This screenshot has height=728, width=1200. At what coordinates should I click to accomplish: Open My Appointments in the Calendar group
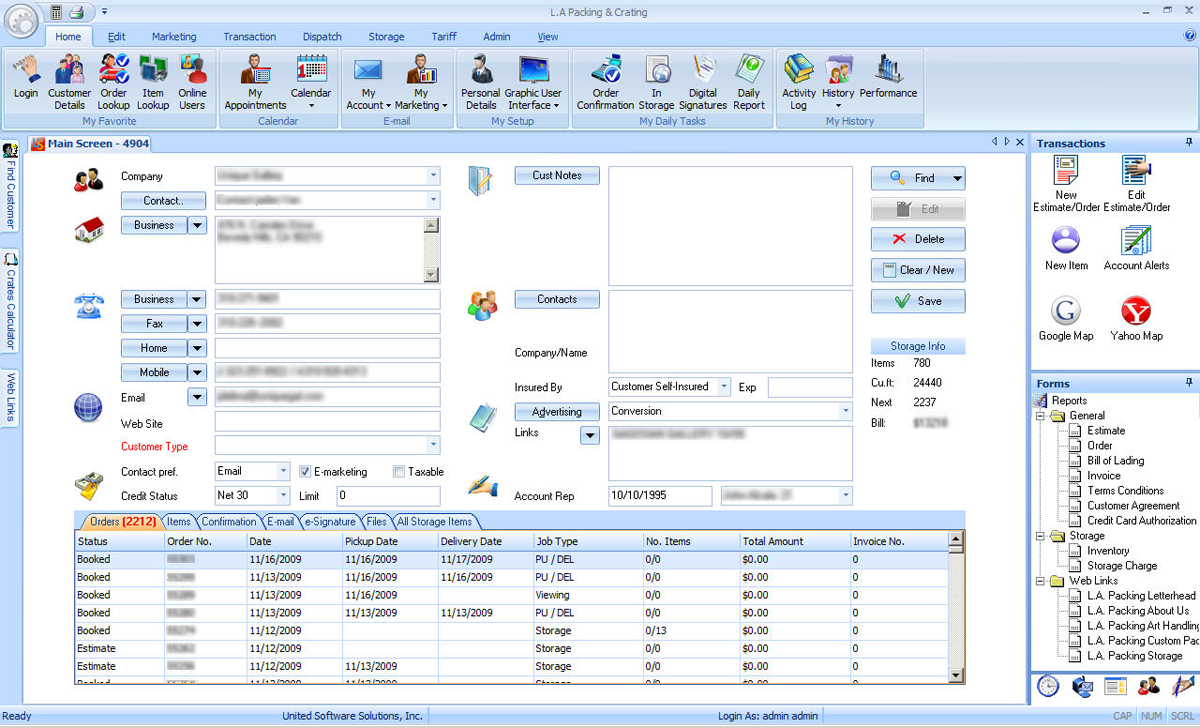coord(255,82)
